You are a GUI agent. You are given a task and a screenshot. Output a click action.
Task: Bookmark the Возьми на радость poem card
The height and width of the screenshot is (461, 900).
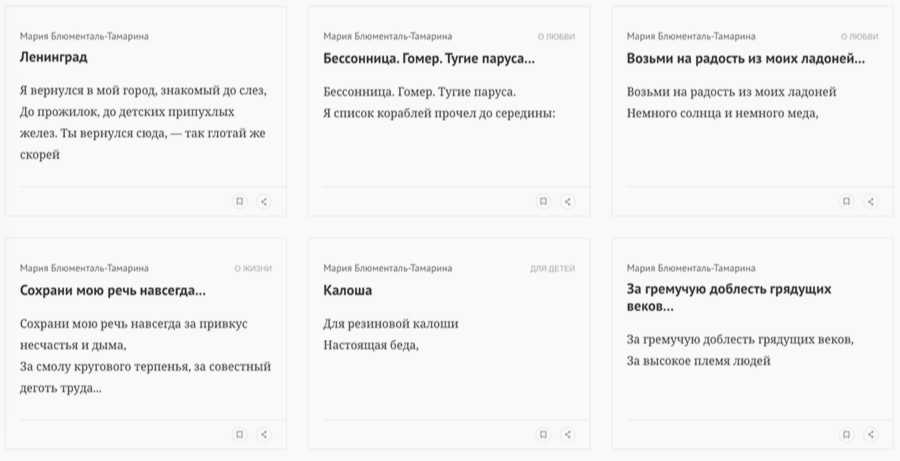(x=846, y=202)
